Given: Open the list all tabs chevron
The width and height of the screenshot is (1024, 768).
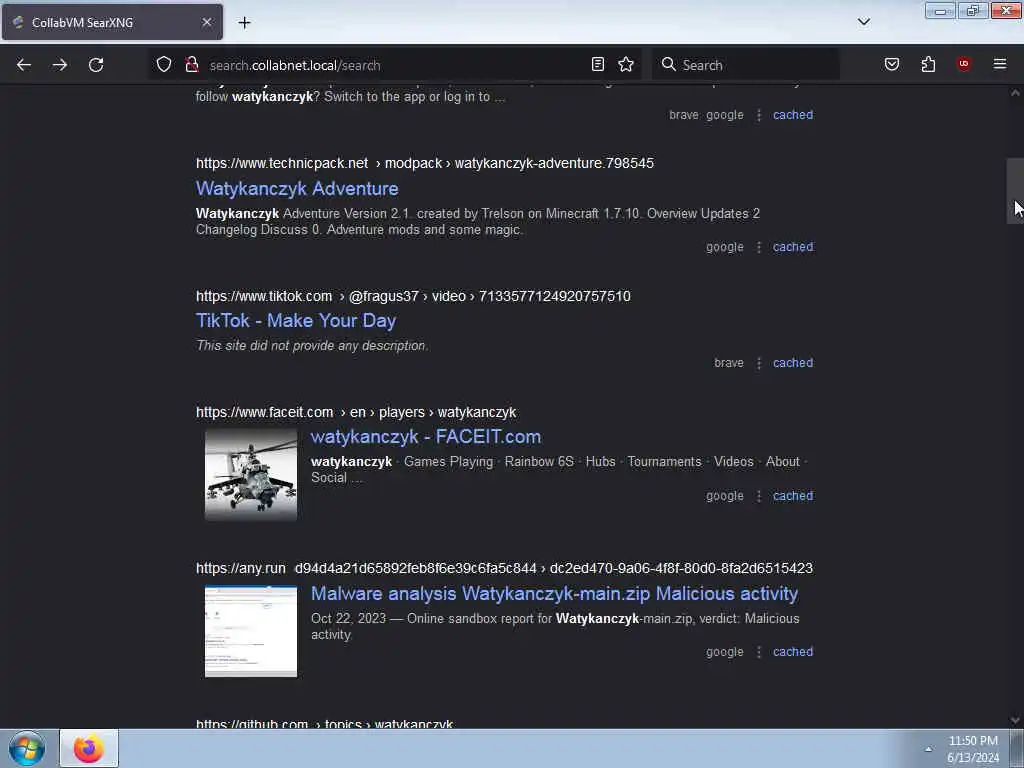Looking at the screenshot, I should (x=863, y=22).
